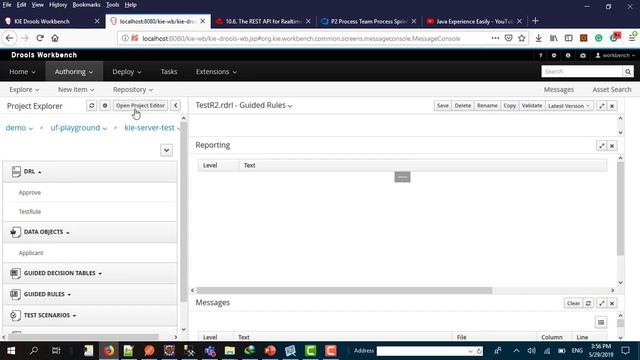Click the Data Objects section icon
640x360 pixels.
tap(15, 232)
